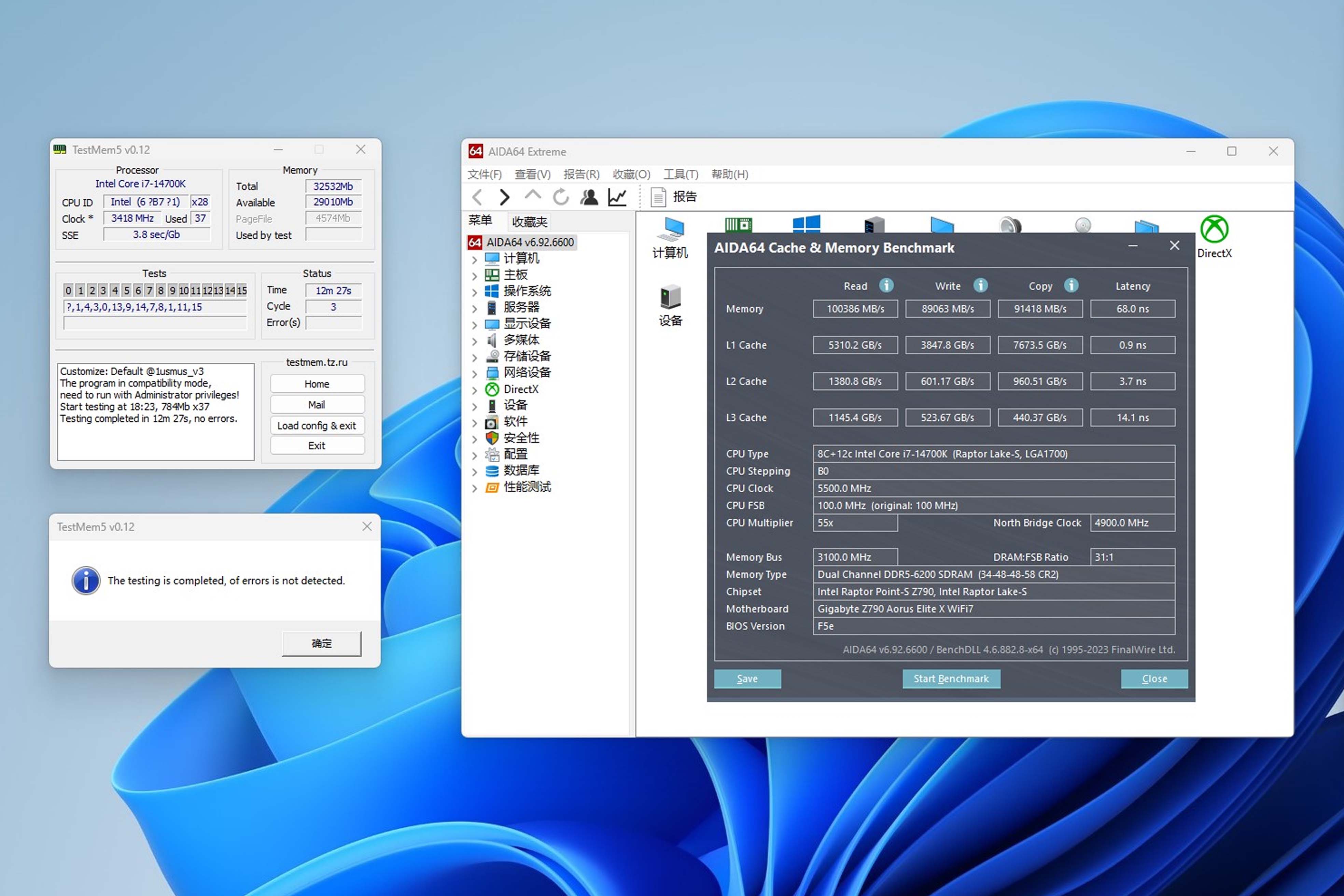Select 服务器 server icon in tree
1344x896 pixels.
coord(492,307)
